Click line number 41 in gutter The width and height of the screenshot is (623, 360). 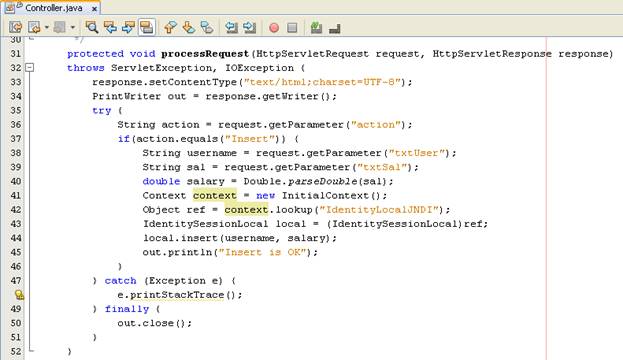pyautogui.click(x=15, y=195)
